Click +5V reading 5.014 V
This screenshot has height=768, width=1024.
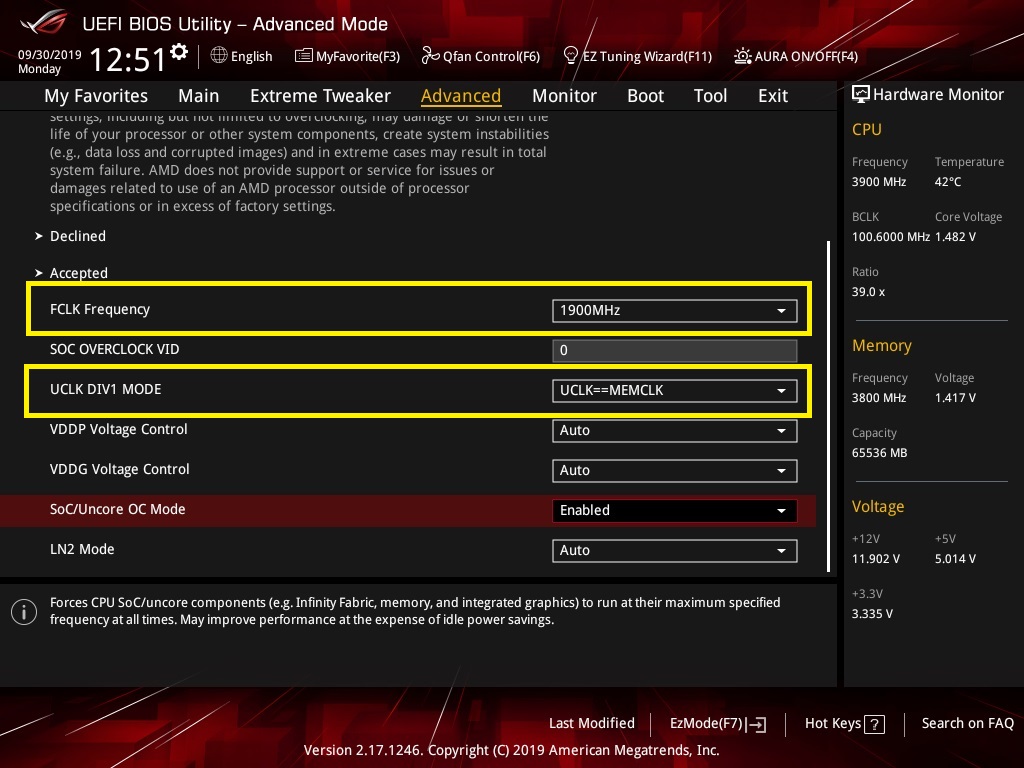click(955, 558)
